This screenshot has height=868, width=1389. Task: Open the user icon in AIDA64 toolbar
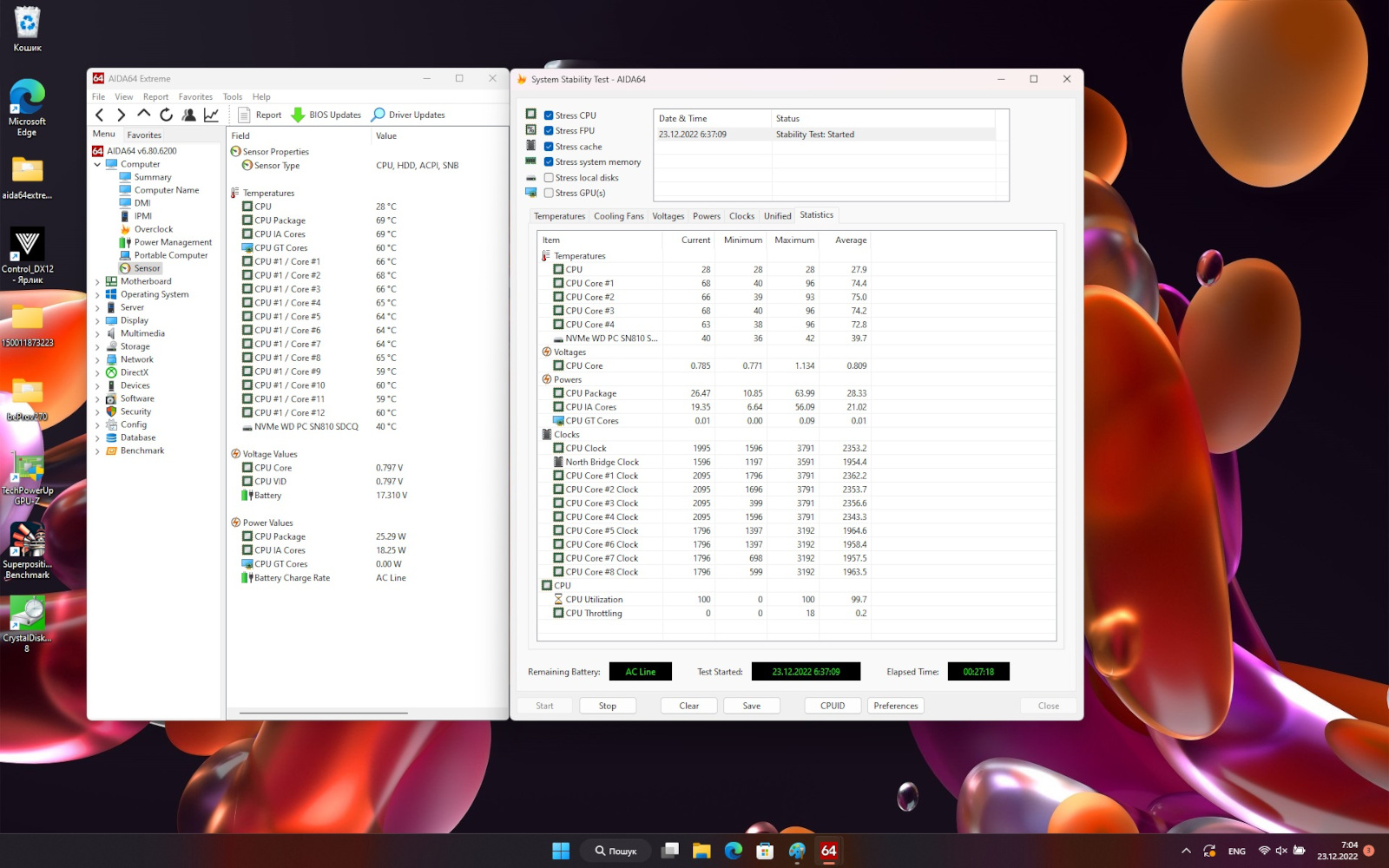(x=188, y=115)
